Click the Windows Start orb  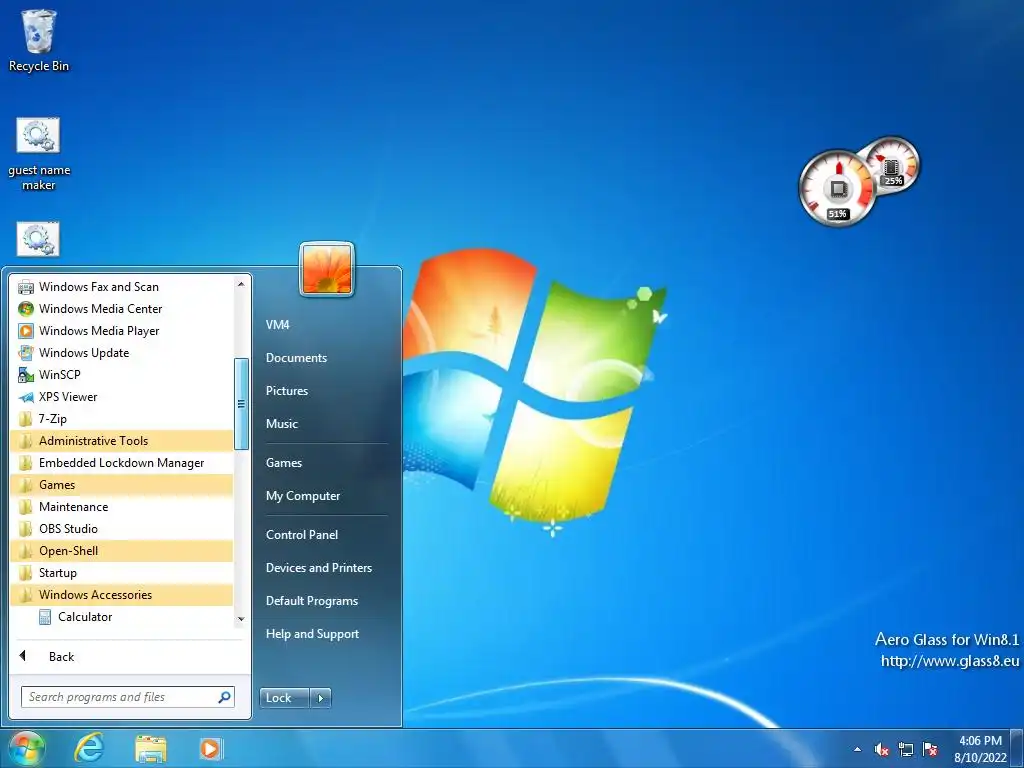click(27, 748)
